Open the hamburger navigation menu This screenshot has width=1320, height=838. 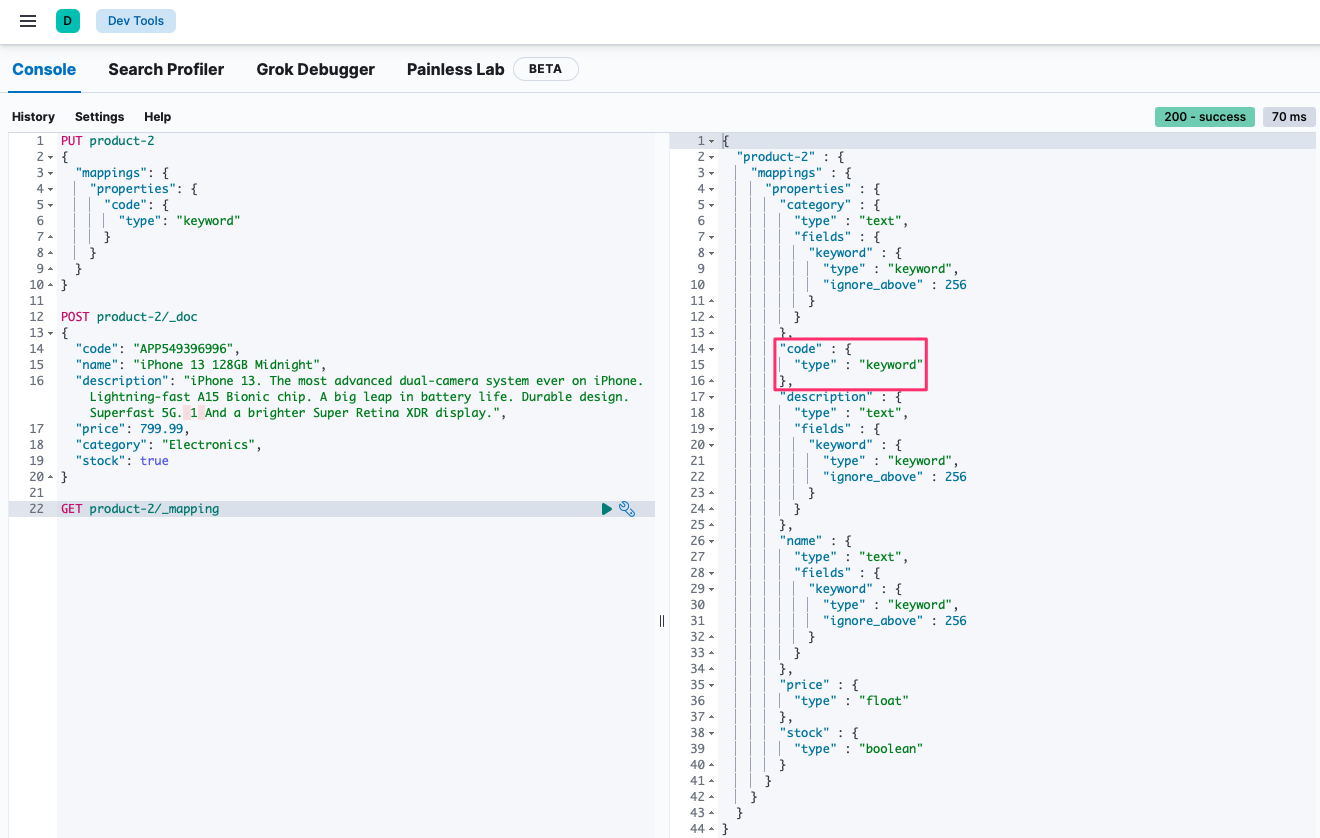click(28, 21)
